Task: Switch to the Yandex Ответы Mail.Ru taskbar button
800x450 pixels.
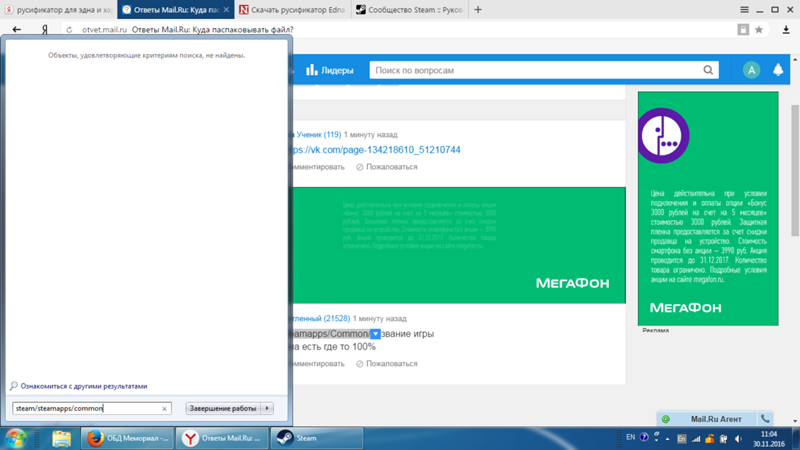Action: coord(222,438)
